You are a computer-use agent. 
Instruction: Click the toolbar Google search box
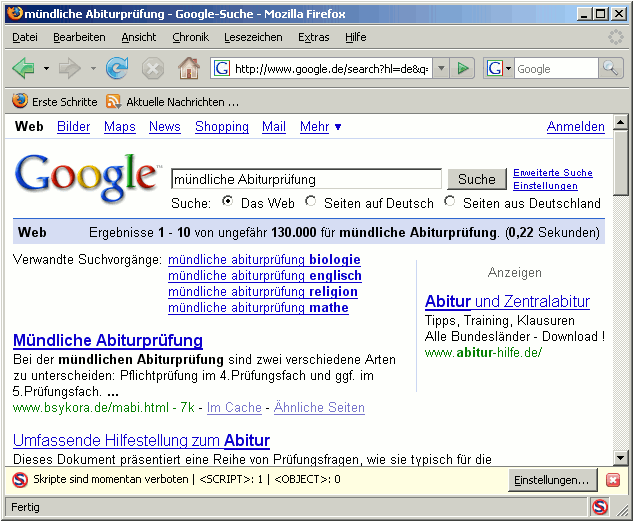[556, 69]
